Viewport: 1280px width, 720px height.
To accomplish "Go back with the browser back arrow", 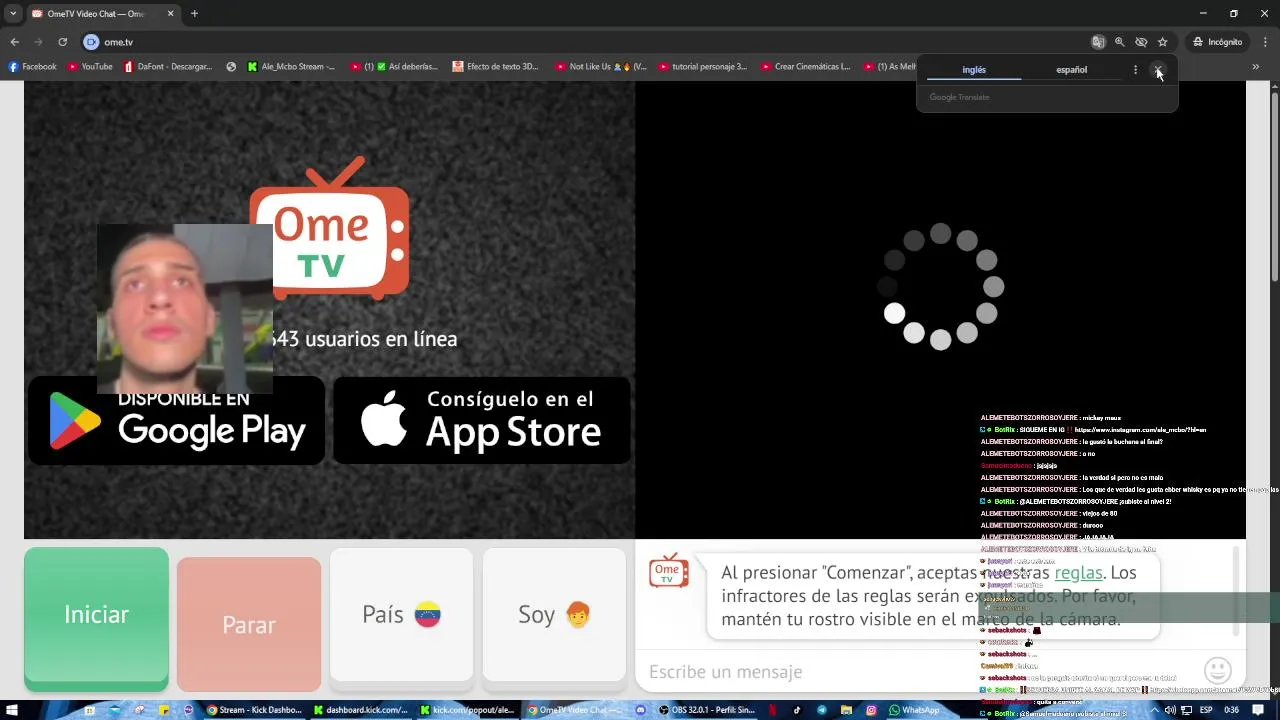I will [14, 42].
